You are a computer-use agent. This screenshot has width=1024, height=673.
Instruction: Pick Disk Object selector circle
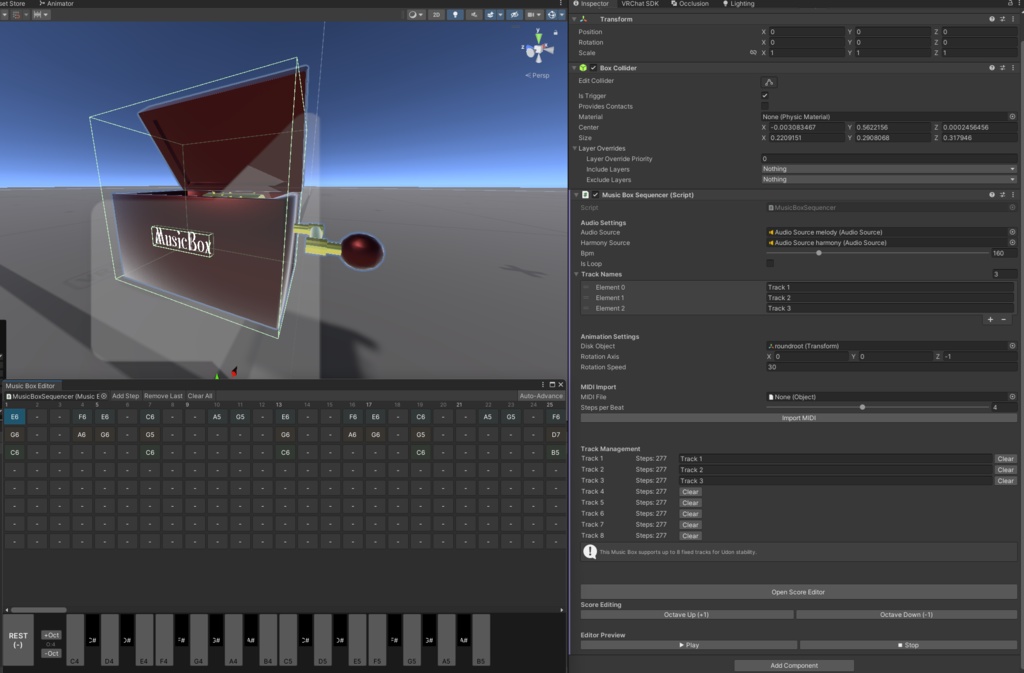(x=1012, y=346)
